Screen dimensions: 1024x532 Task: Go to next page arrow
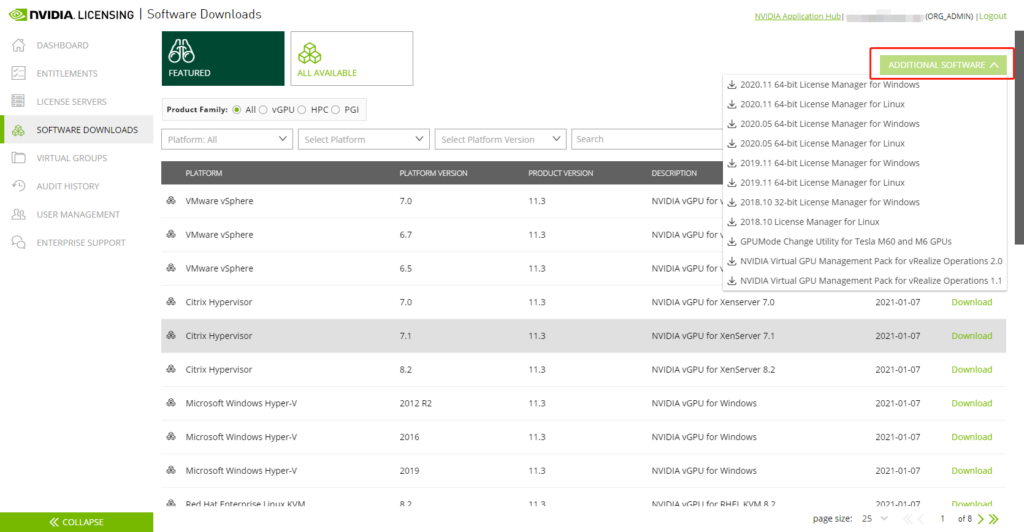(980, 519)
